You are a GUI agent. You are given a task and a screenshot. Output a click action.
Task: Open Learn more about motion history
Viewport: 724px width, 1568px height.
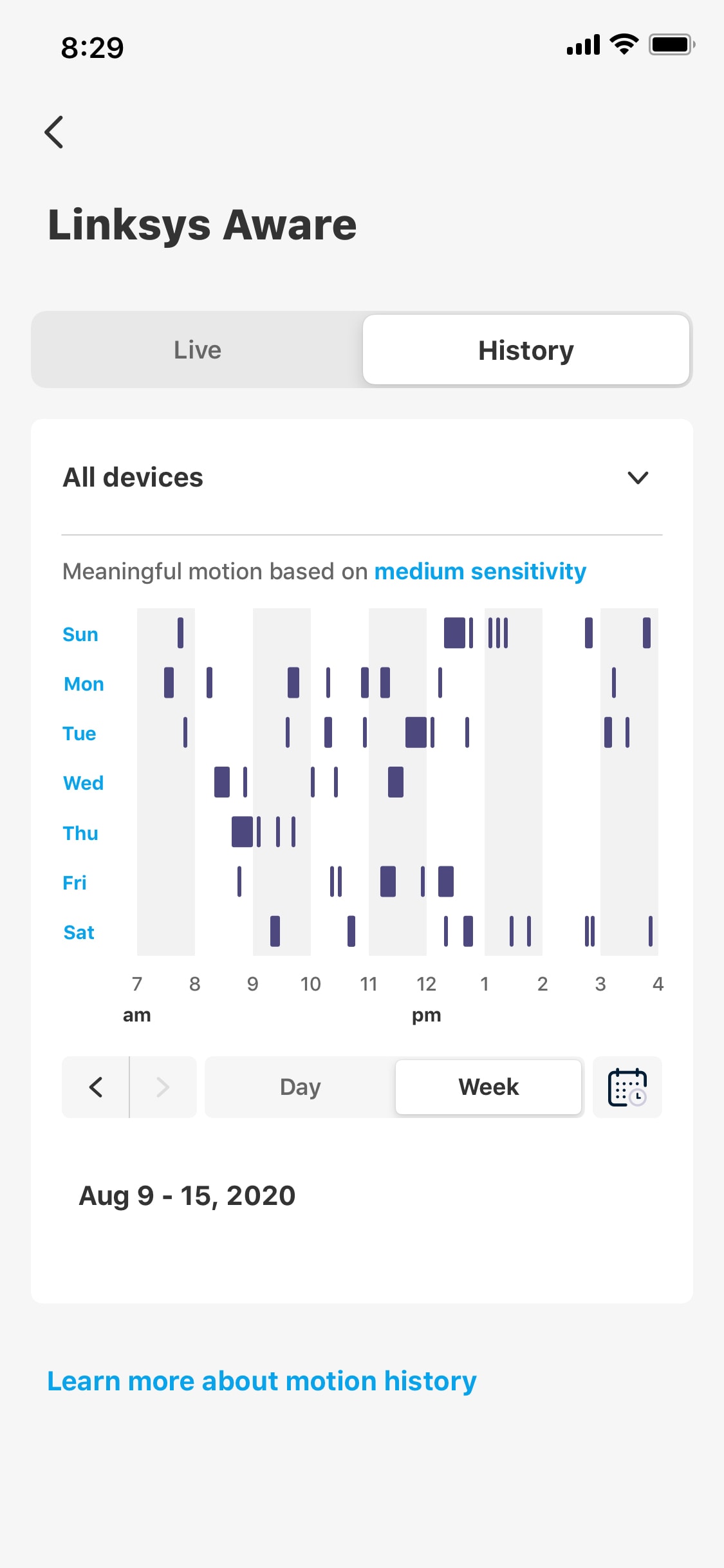[262, 1381]
